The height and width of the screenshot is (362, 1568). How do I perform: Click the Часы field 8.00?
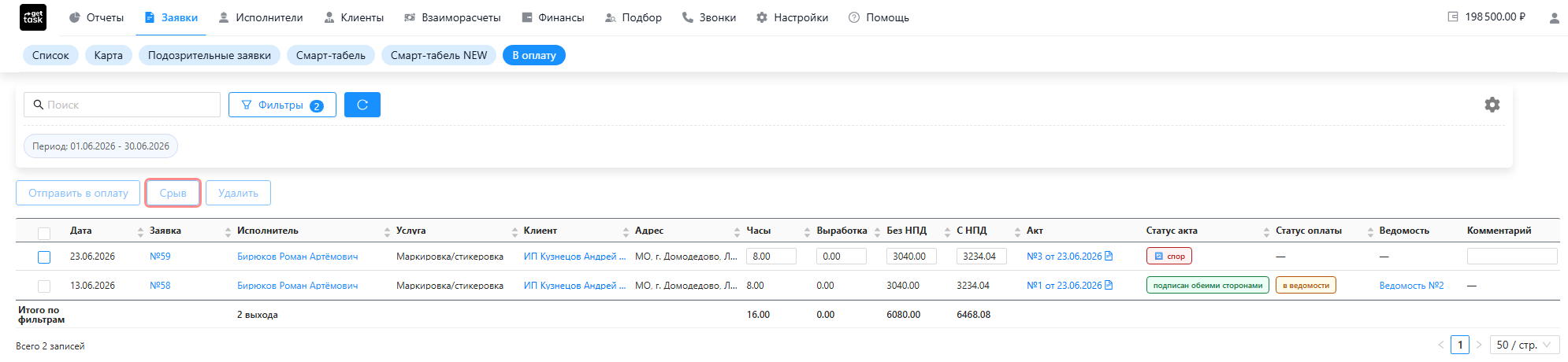click(x=771, y=257)
